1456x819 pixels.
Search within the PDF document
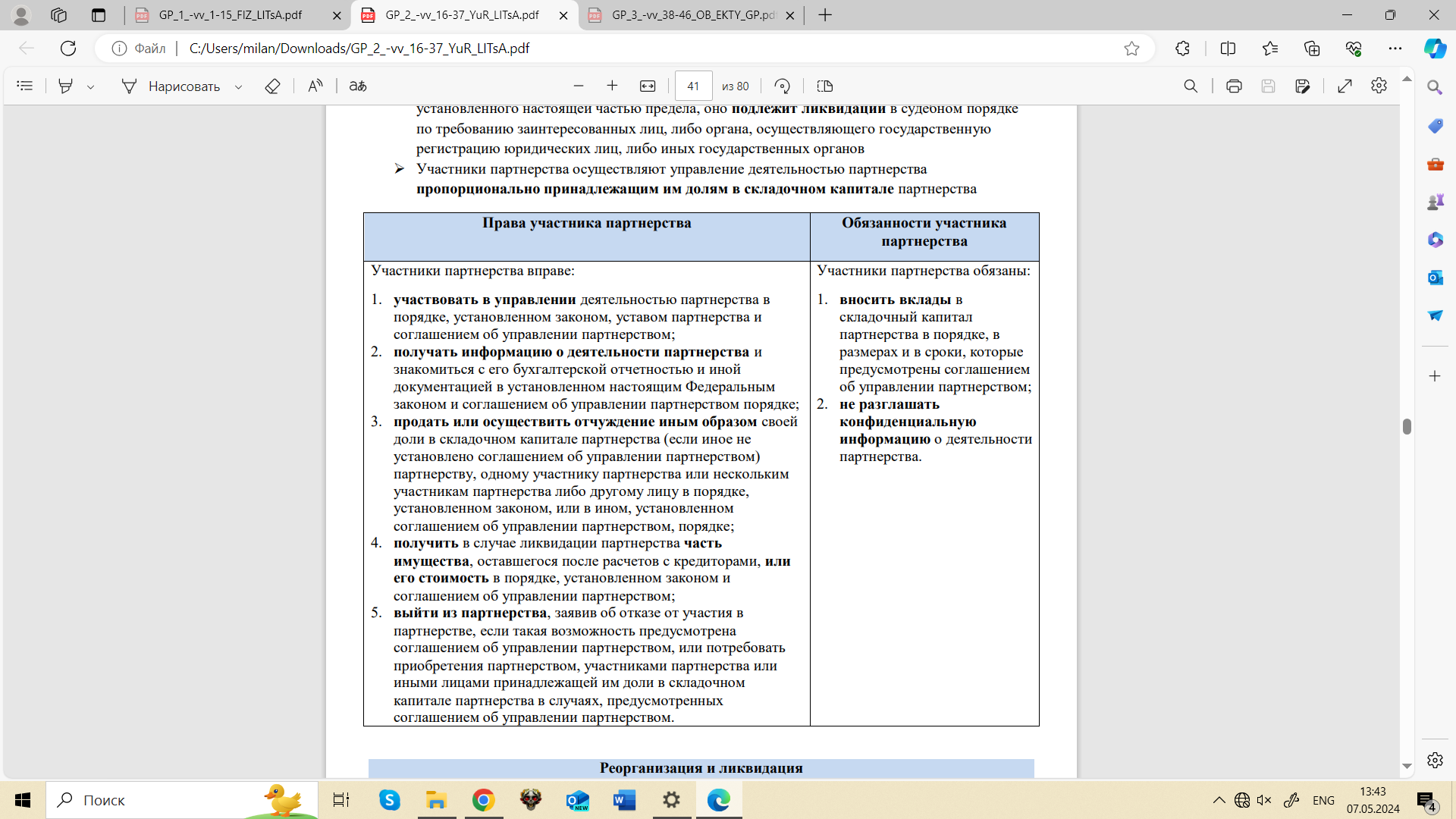(1191, 86)
